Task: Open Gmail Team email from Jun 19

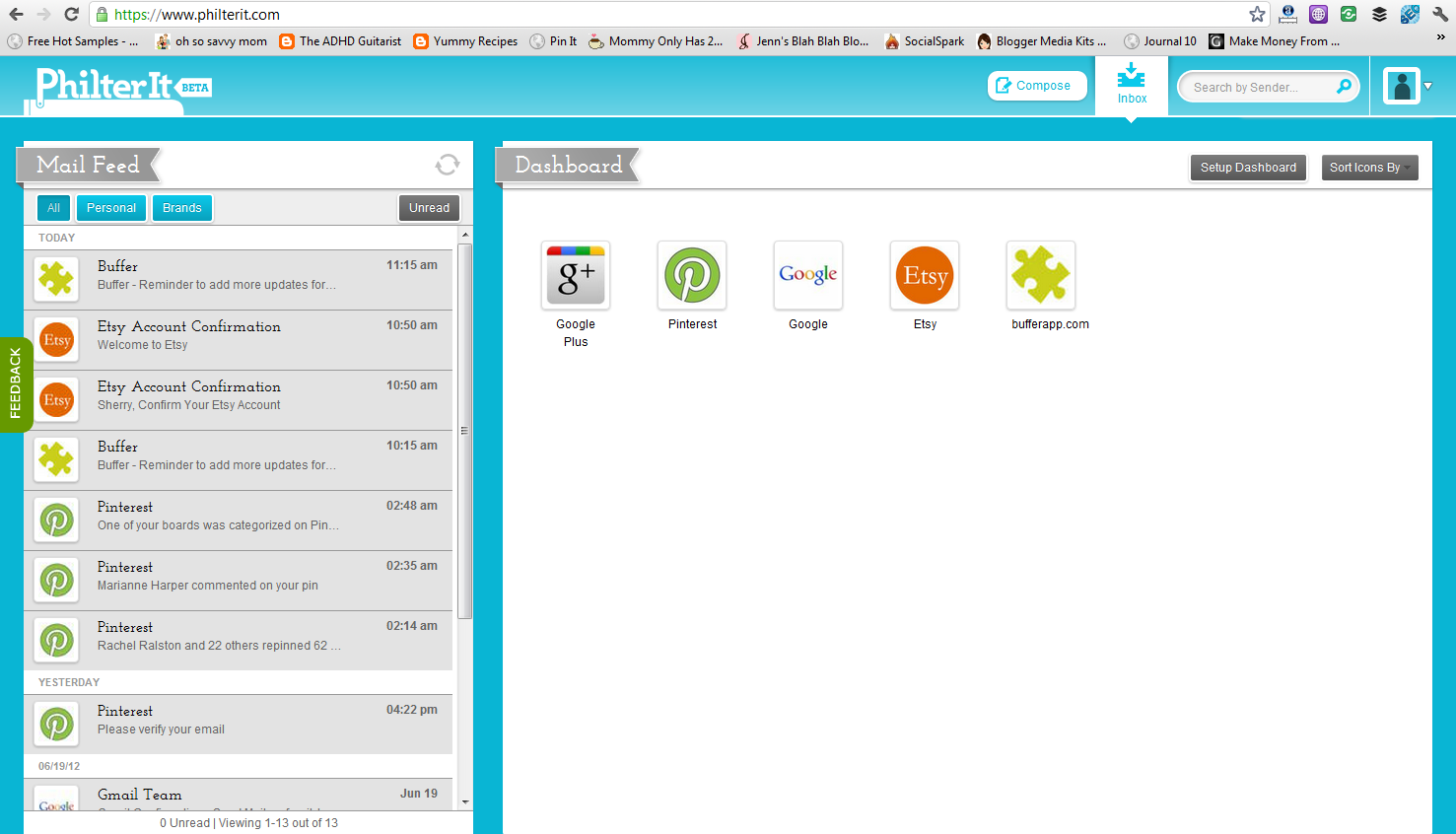Action: [238, 795]
